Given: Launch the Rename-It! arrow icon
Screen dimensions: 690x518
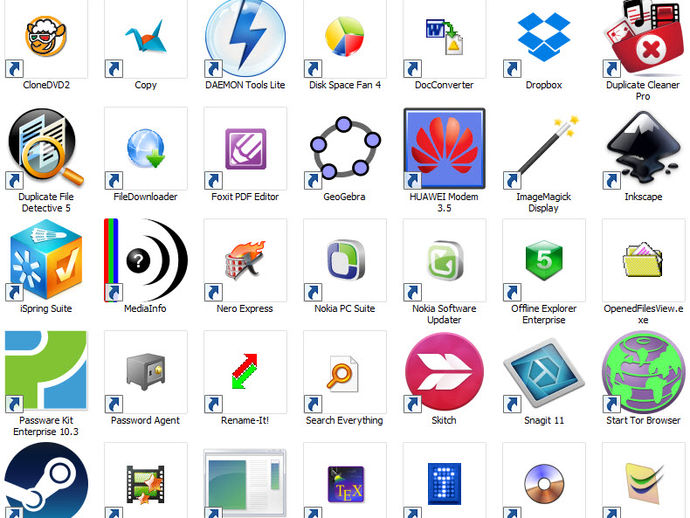Looking at the screenshot, I should tap(245, 371).
